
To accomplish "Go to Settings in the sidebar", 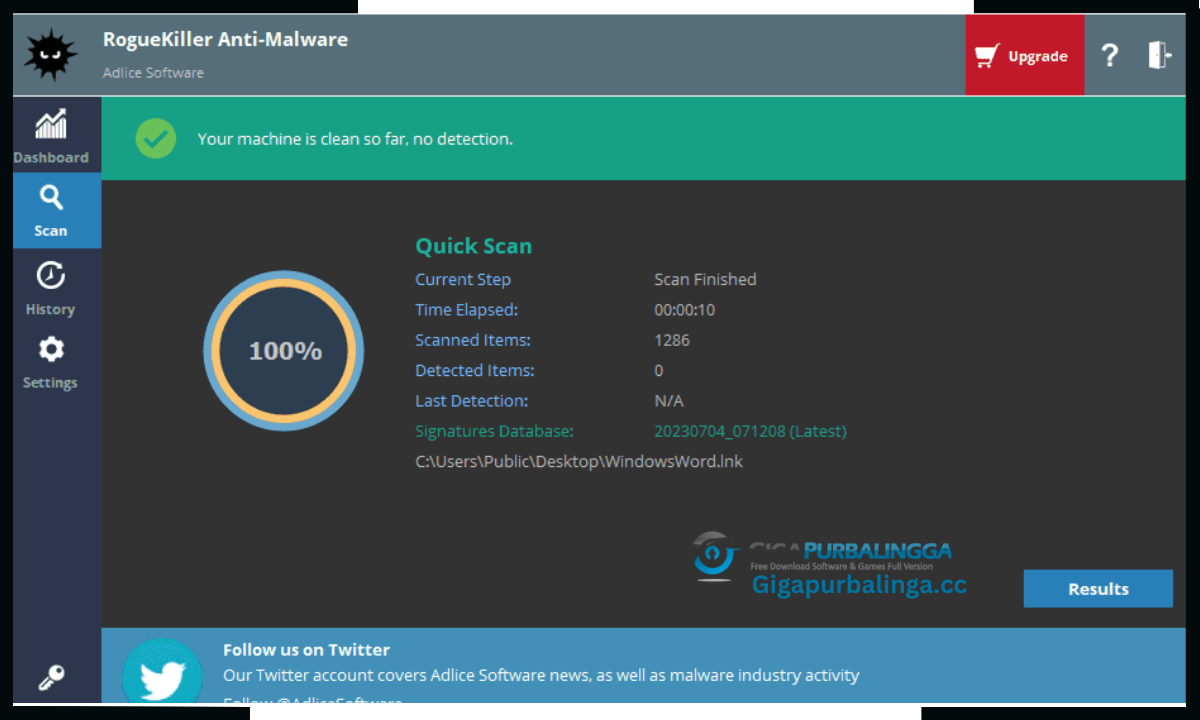I will tap(51, 362).
